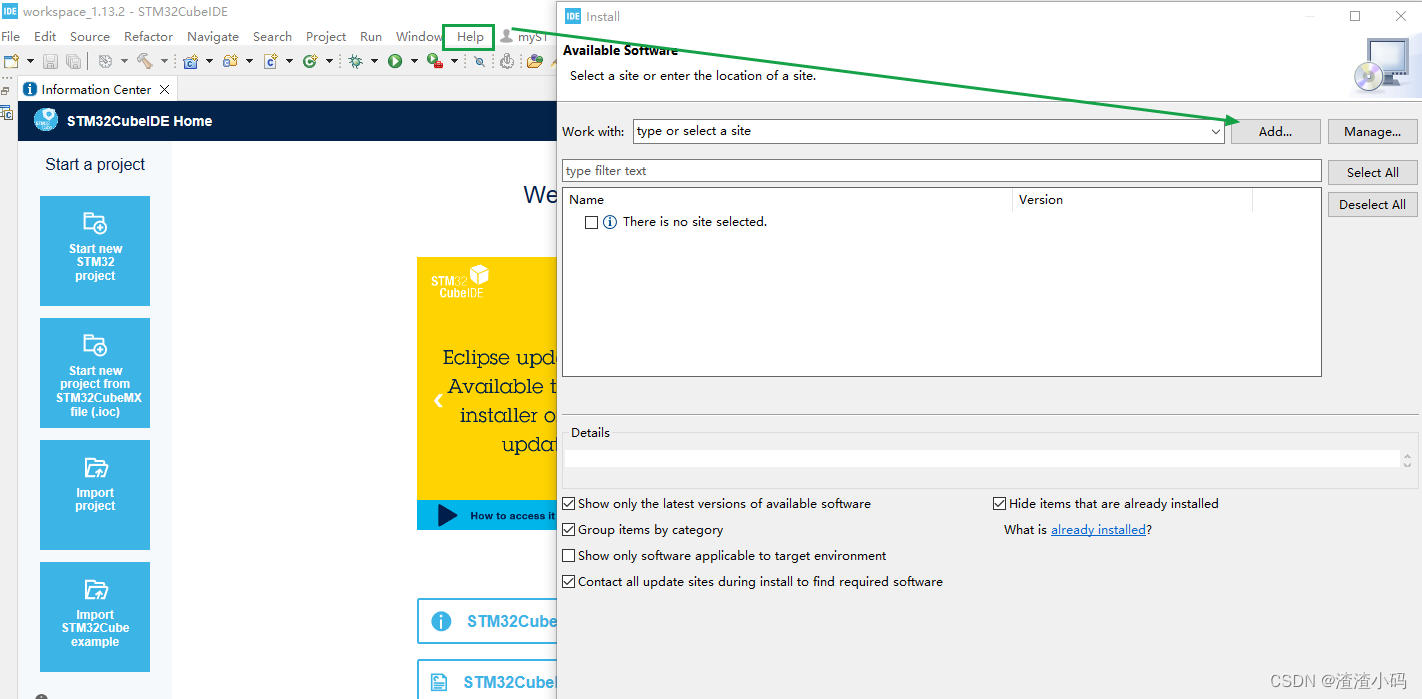This screenshot has height=699, width=1422.
Task: Click the Import project tile
Action: (x=95, y=495)
